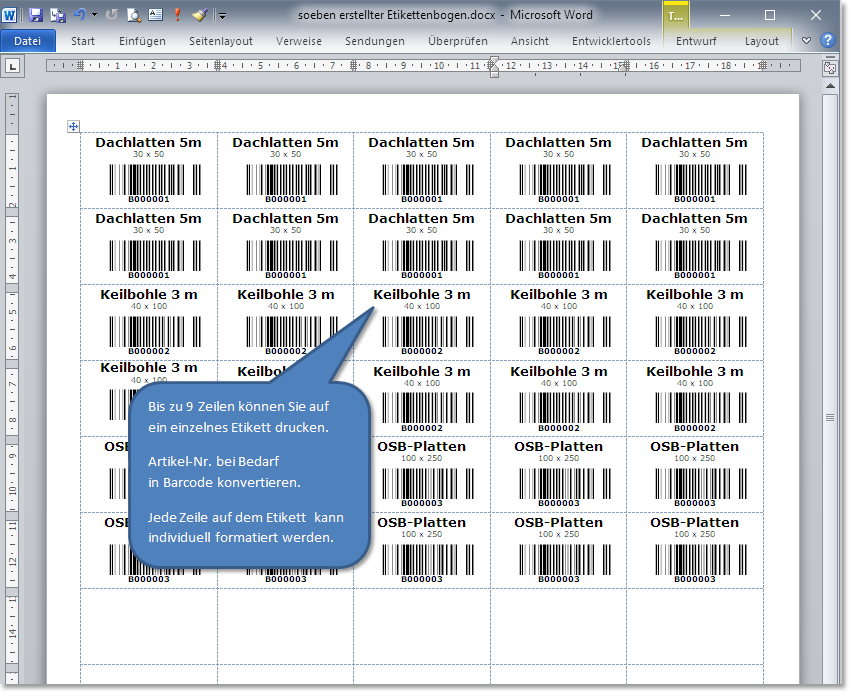Click the table move handle at top-left of table
The width and height of the screenshot is (849, 691).
(x=74, y=127)
